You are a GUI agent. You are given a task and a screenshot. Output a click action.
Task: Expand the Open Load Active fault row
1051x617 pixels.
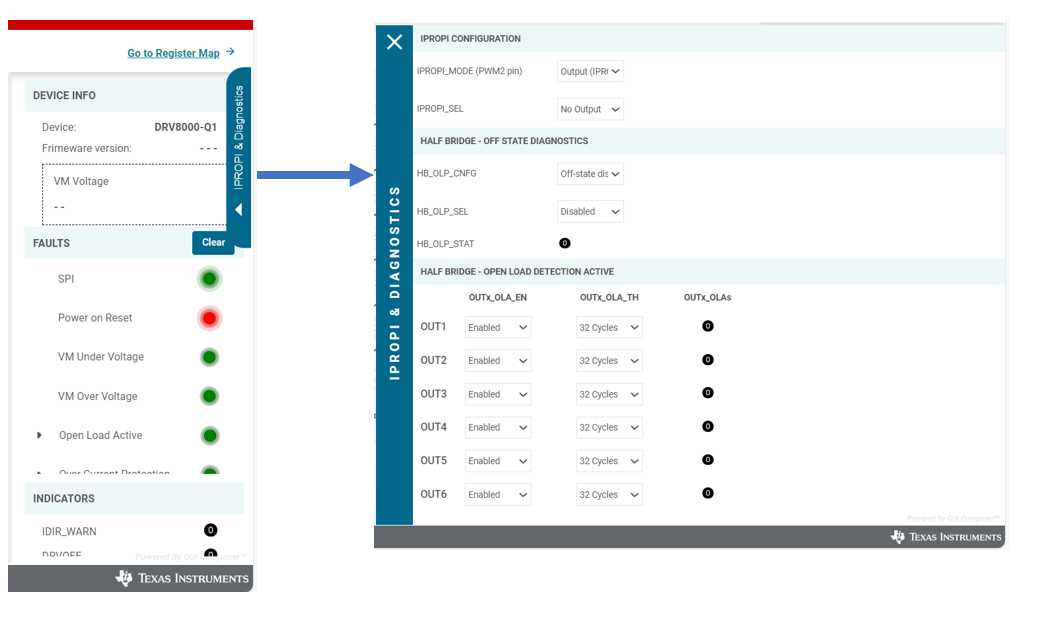tap(40, 435)
